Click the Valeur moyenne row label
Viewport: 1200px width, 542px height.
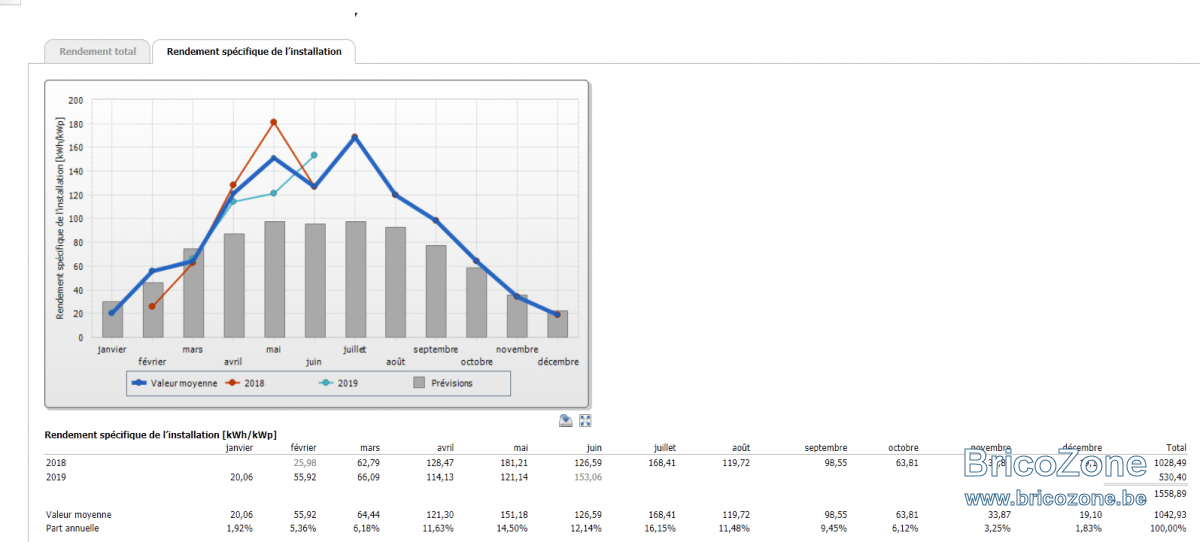[78, 514]
